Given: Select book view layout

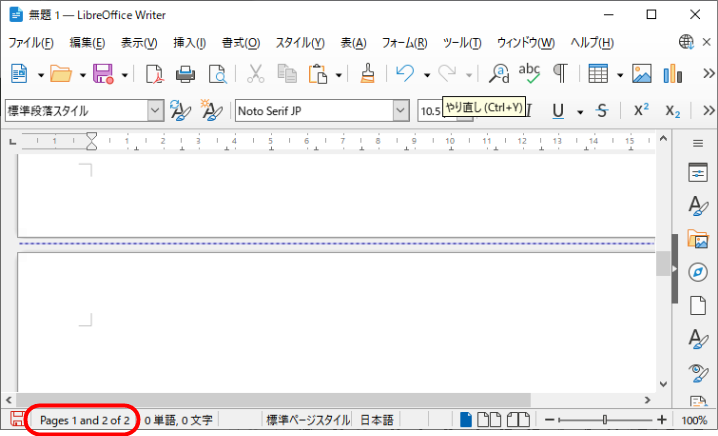Looking at the screenshot, I should (518, 419).
